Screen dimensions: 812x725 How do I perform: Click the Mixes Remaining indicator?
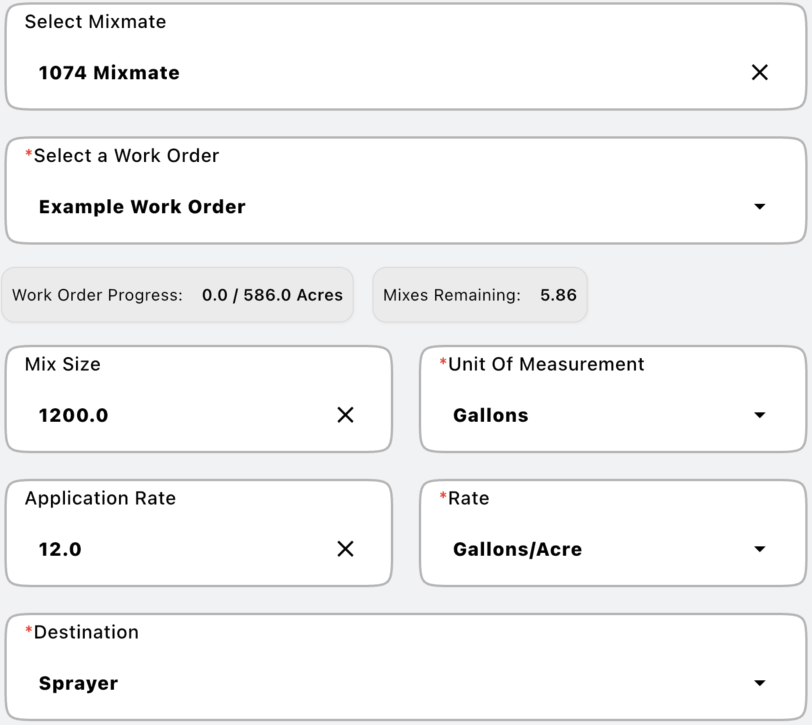pyautogui.click(x=480, y=295)
